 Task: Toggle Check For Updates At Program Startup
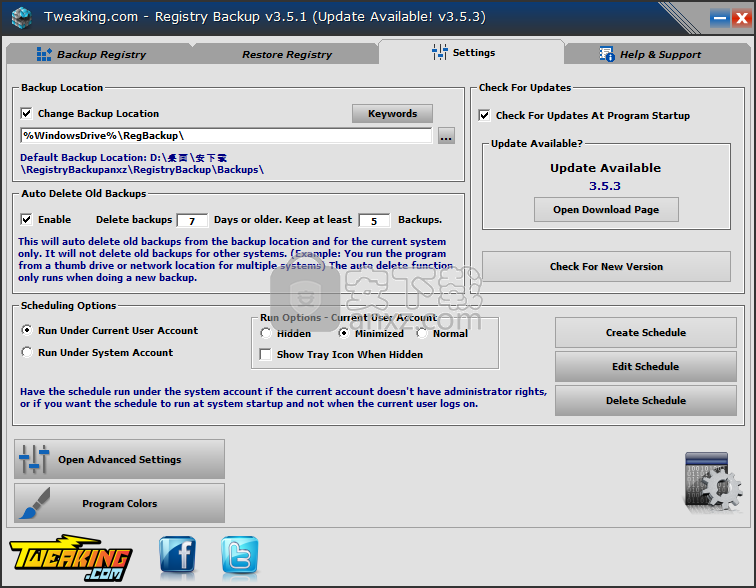pyautogui.click(x=484, y=116)
